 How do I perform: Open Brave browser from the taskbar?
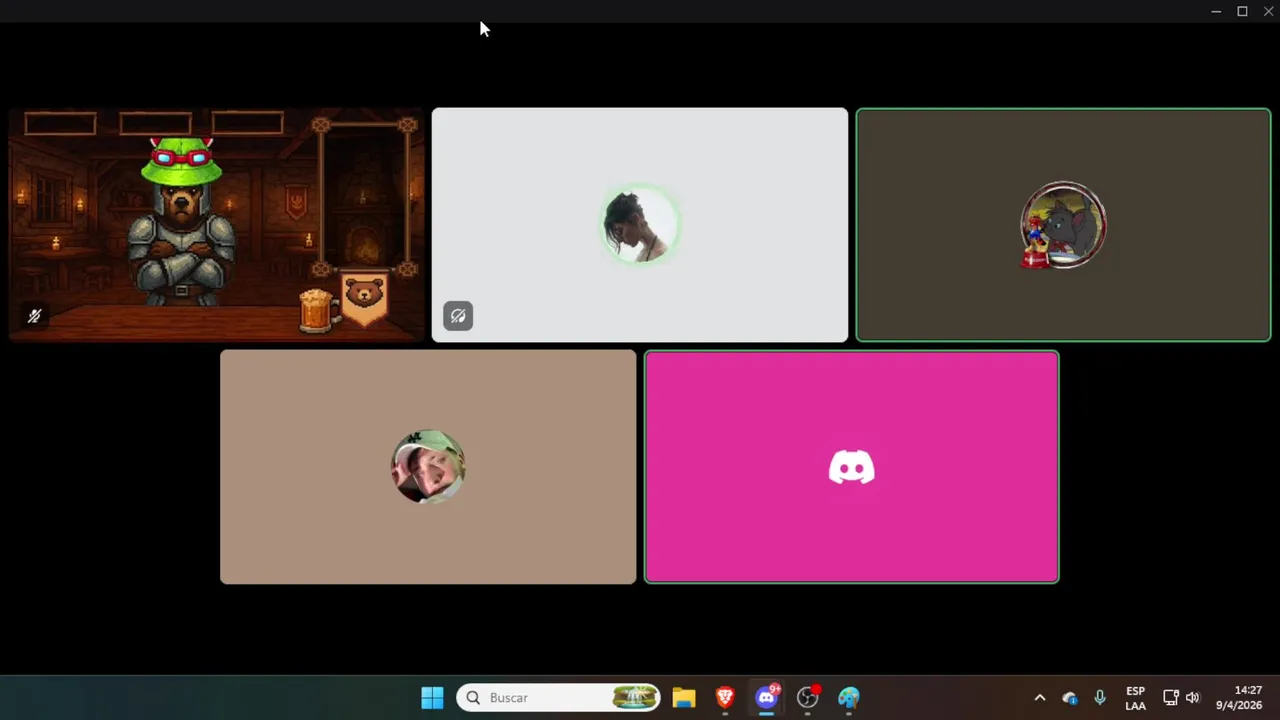pos(725,697)
